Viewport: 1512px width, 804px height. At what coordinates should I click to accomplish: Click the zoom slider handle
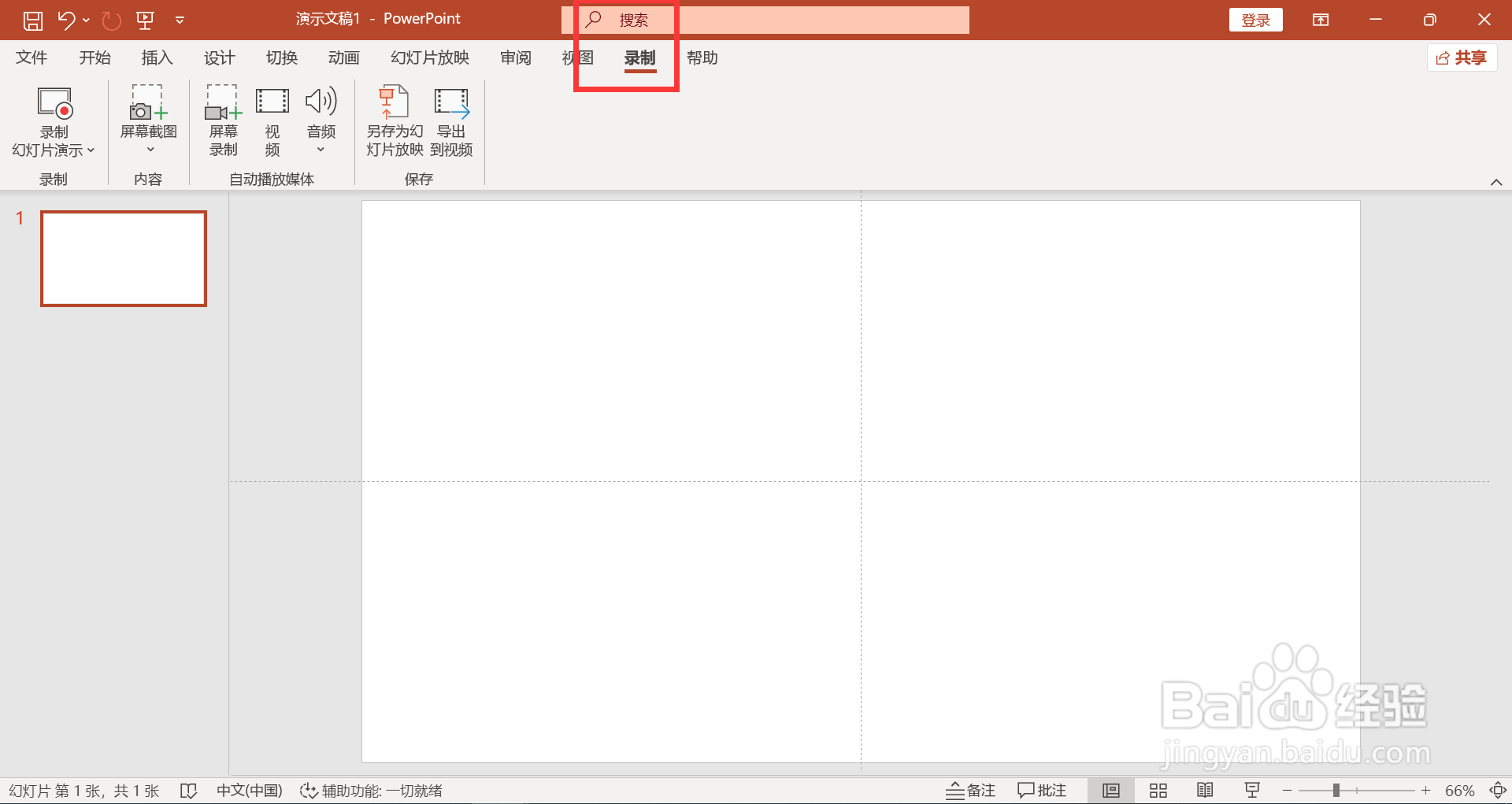click(1336, 791)
